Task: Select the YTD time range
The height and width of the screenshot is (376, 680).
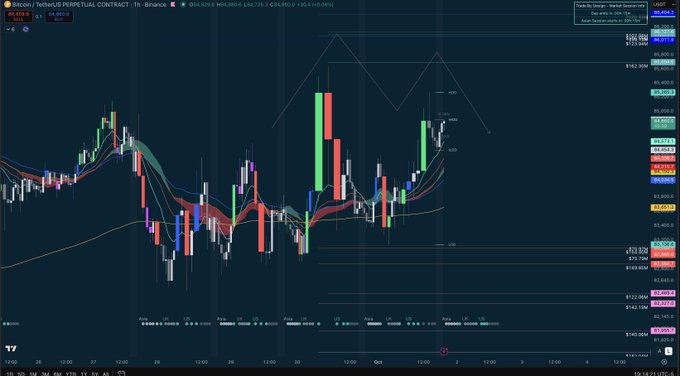Action: coord(71,374)
